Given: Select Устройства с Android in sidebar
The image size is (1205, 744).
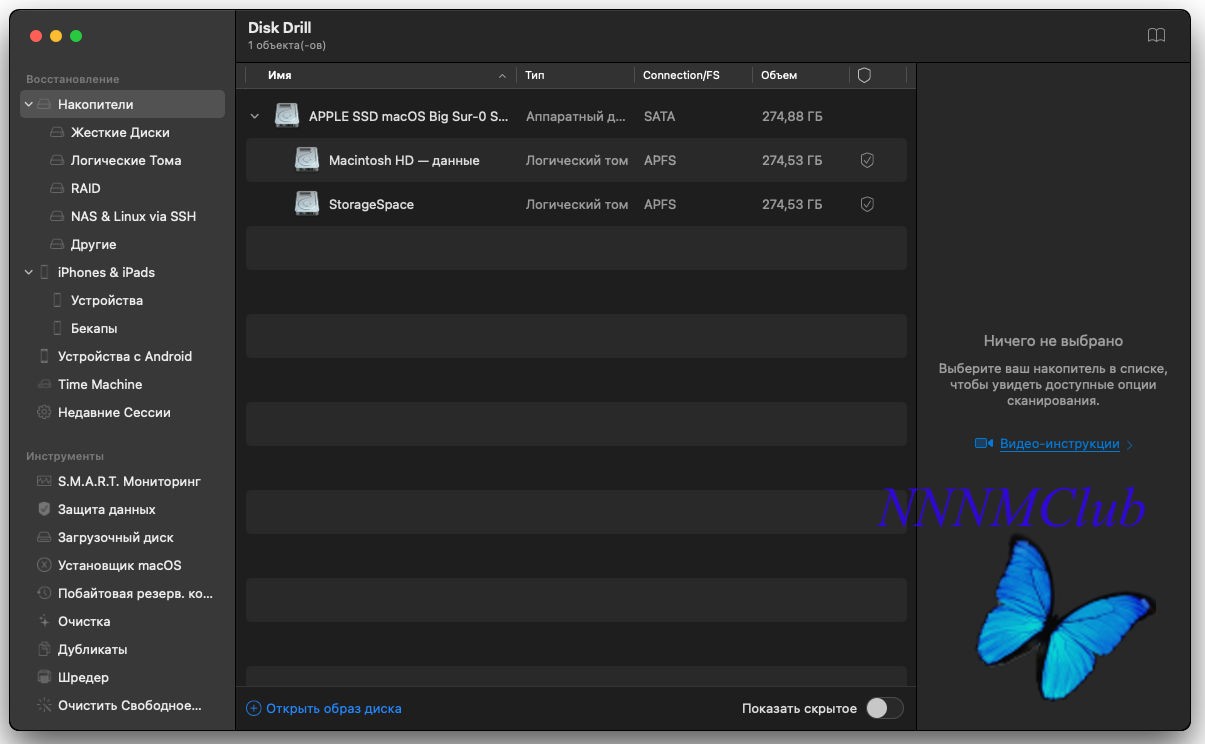Looking at the screenshot, I should pos(125,356).
